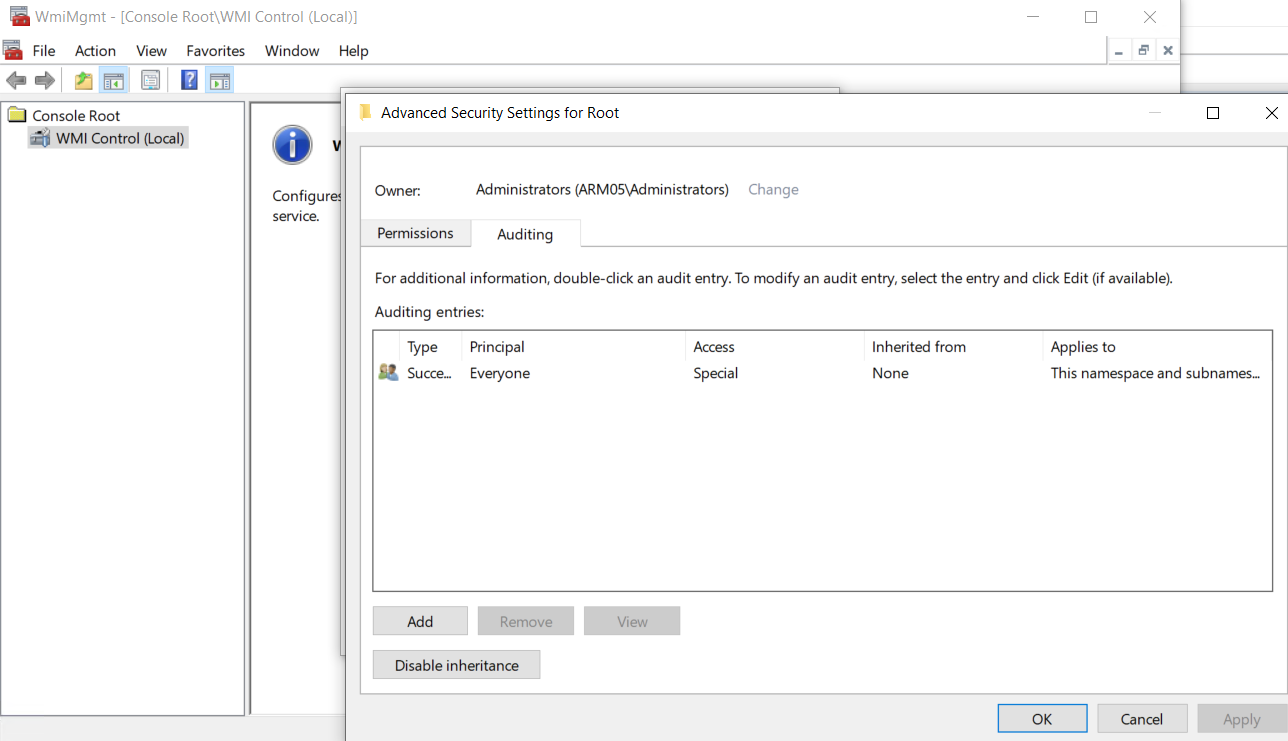1288x741 pixels.
Task: Click Cancel in Advanced Security Settings
Action: (x=1142, y=719)
